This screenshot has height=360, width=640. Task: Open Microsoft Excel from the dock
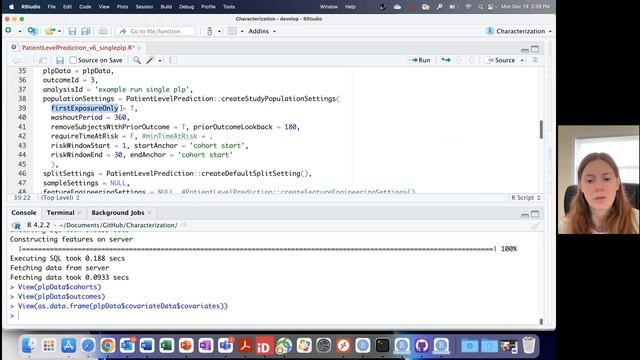167,346
